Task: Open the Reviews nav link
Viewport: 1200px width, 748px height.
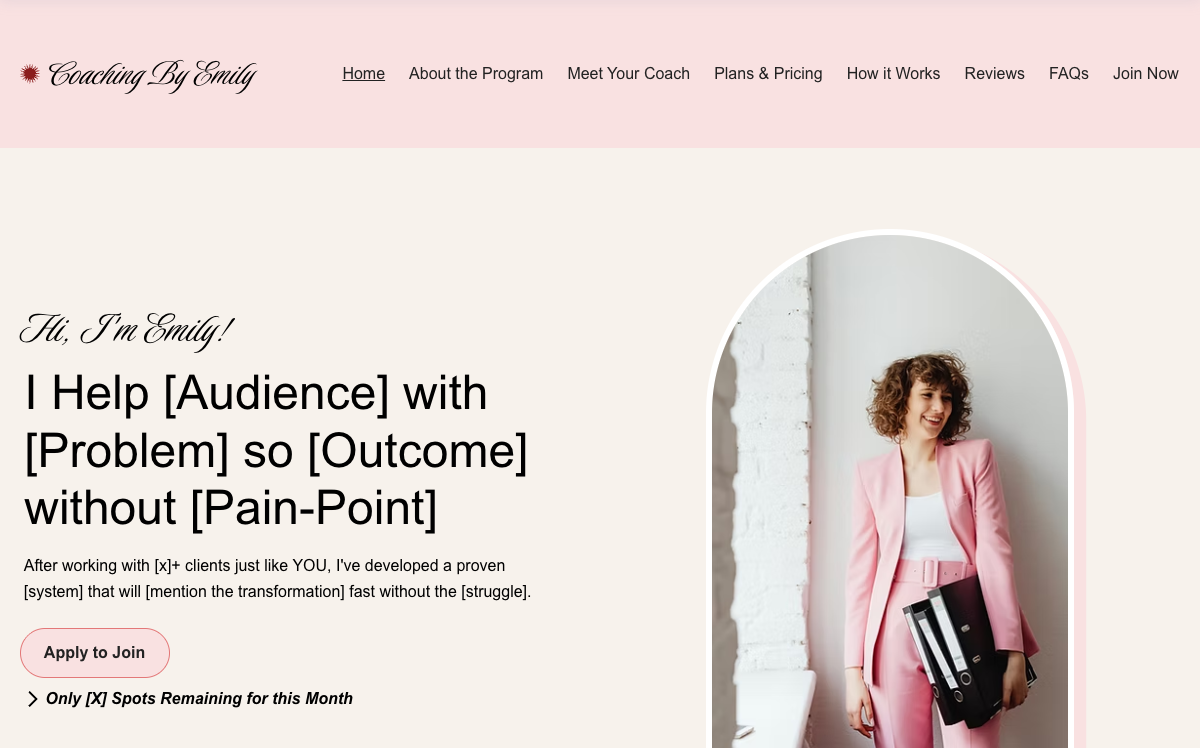Action: 994,73
